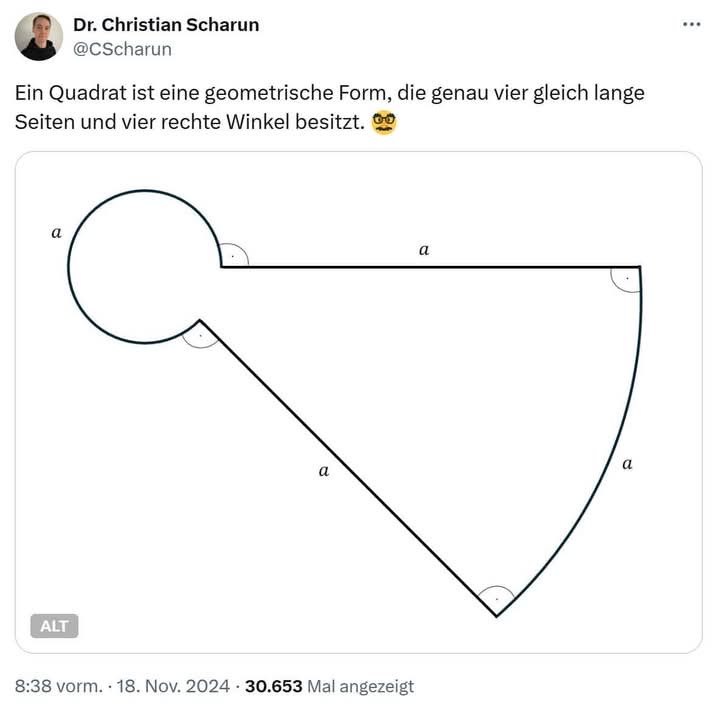Click the 30.653 view count
Viewport: 720px width, 713px height.
273,686
